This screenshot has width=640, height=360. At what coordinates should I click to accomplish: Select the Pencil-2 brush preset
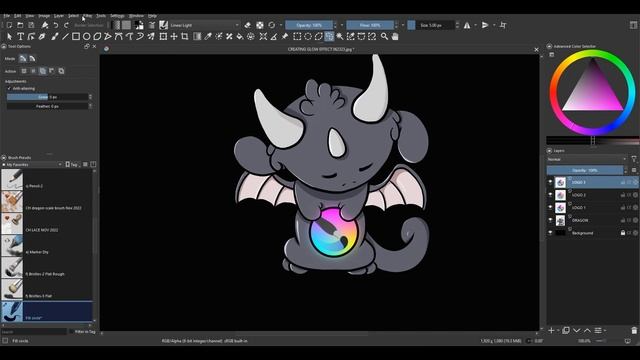click(x=47, y=180)
